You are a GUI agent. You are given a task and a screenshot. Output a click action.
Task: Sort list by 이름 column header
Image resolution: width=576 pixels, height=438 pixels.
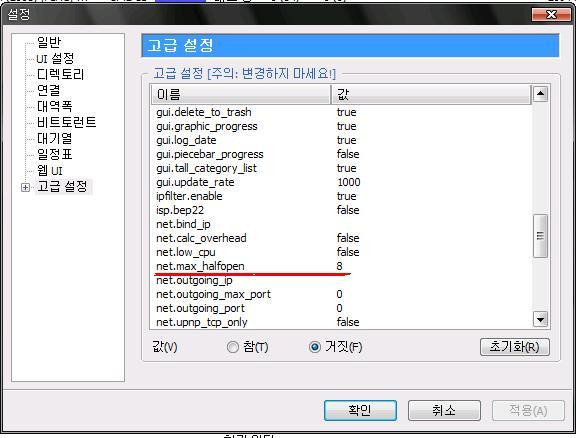click(241, 94)
